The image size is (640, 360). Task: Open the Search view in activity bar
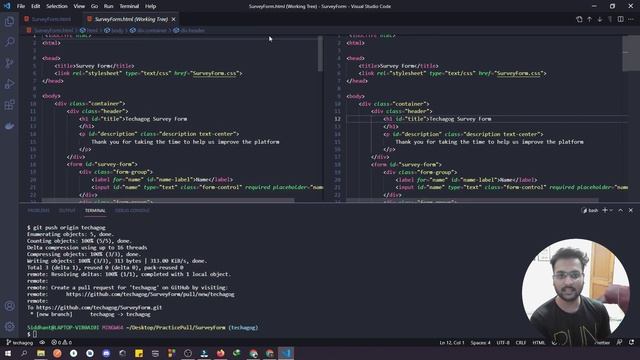point(9,42)
